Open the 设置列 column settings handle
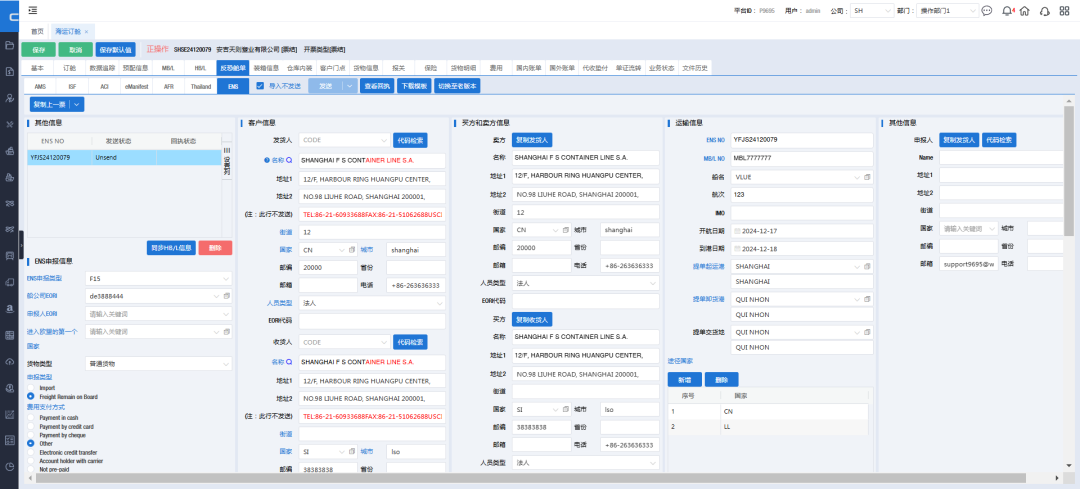This screenshot has width=1080, height=489. 227,162
